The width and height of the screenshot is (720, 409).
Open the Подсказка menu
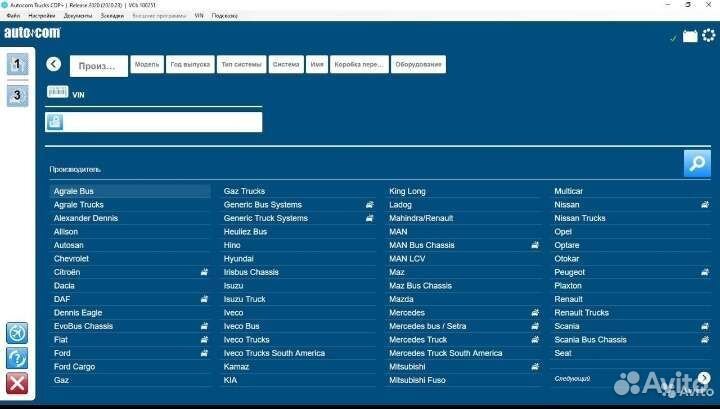click(225, 16)
